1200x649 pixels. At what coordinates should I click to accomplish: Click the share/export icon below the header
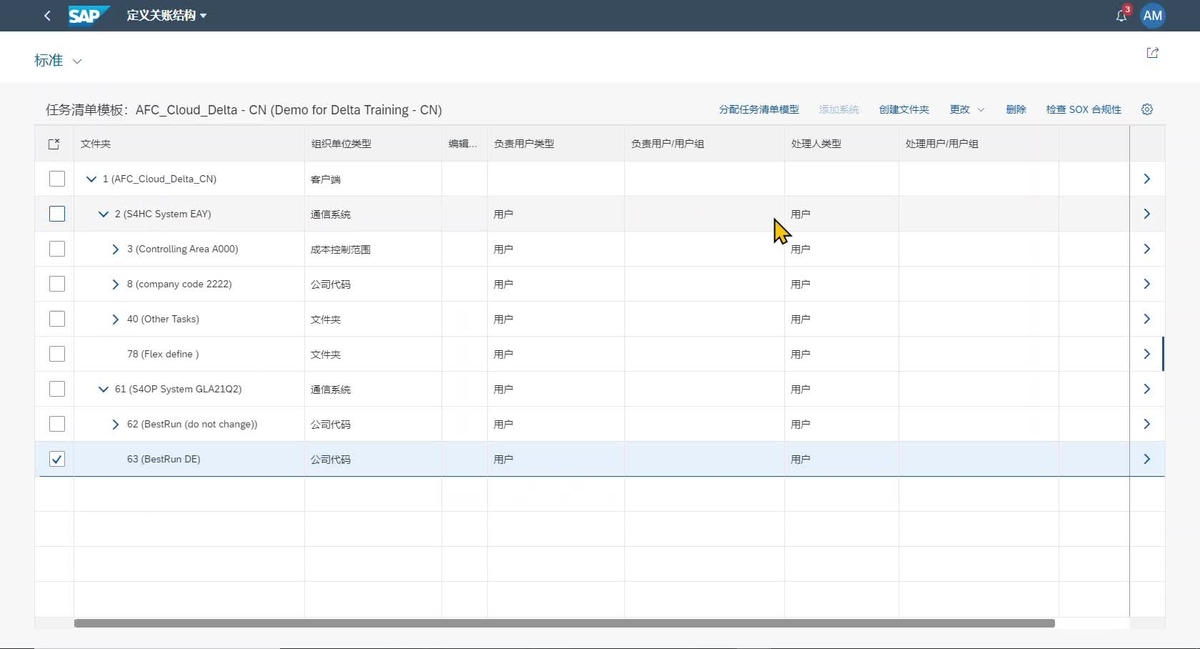1152,52
